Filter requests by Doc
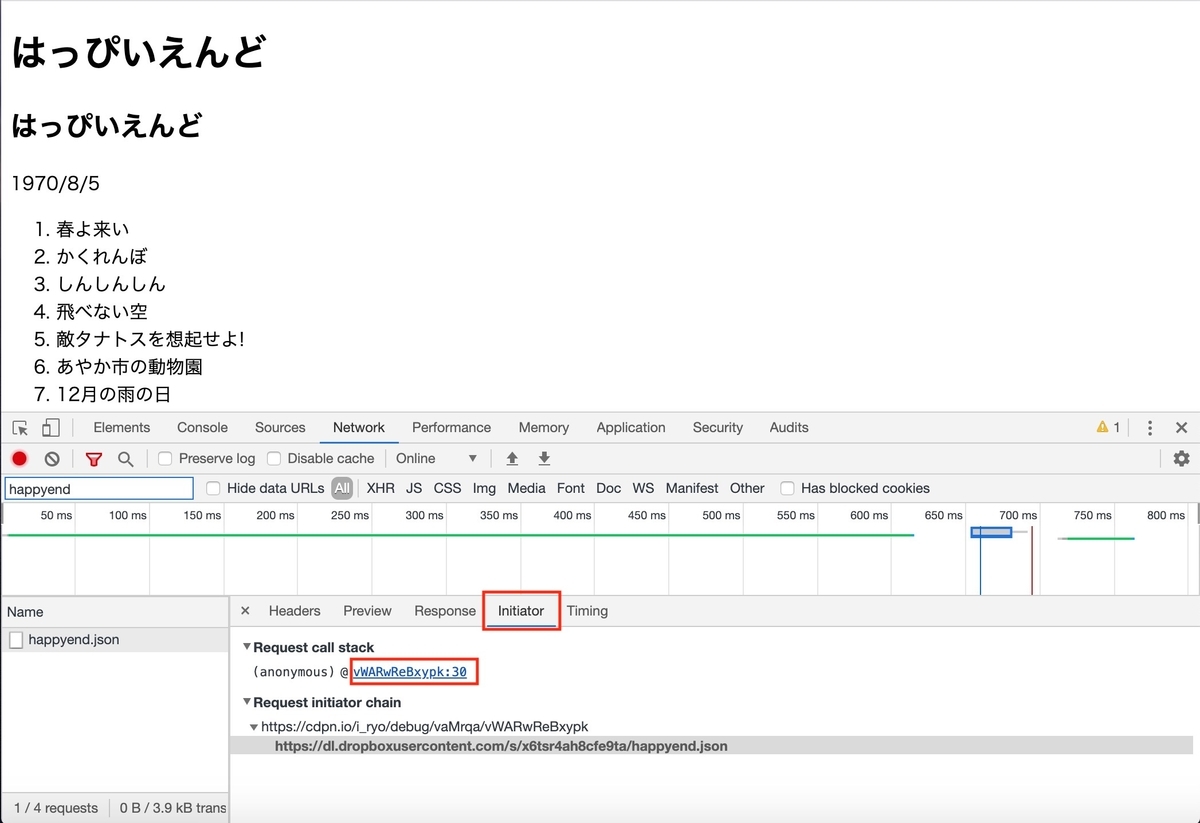This screenshot has width=1200, height=823. tap(608, 489)
